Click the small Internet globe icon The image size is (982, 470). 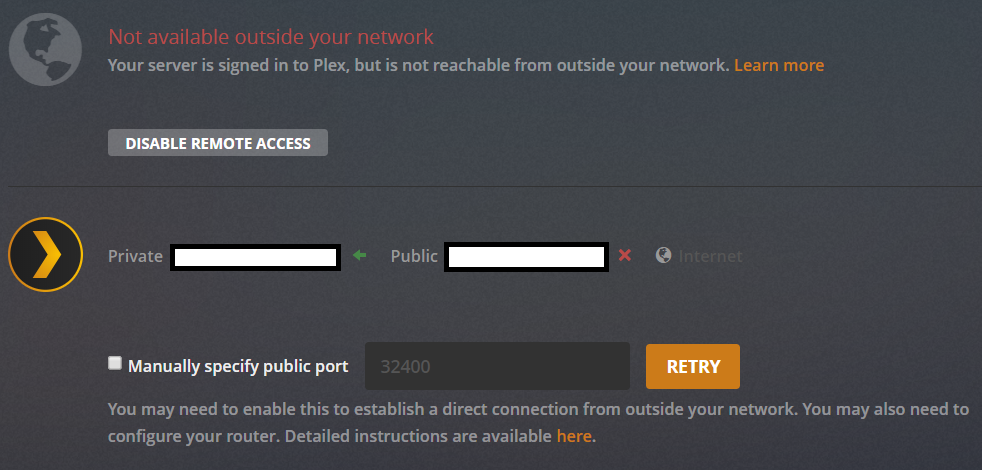[663, 256]
